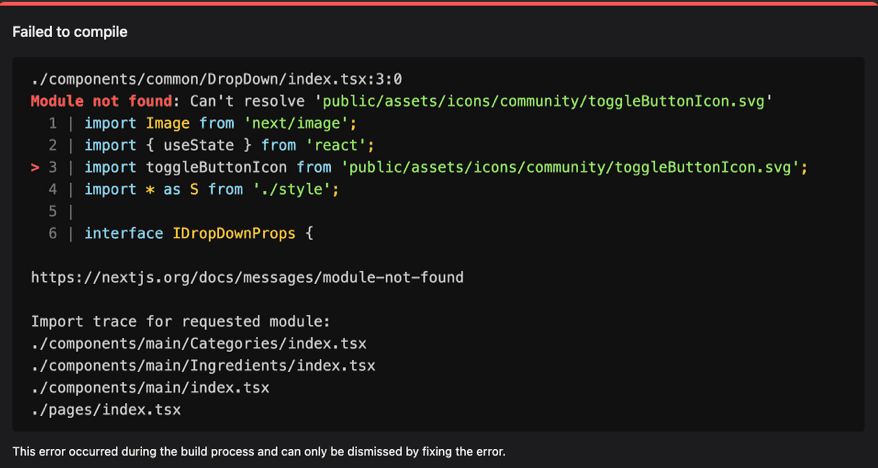The height and width of the screenshot is (468, 878).
Task: Click the './style' import string
Action: pos(295,189)
